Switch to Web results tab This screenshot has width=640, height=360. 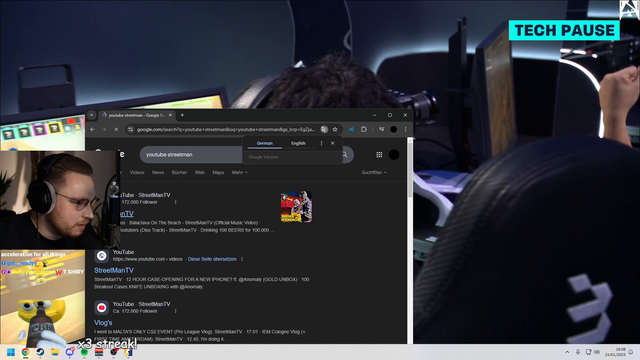click(x=200, y=173)
